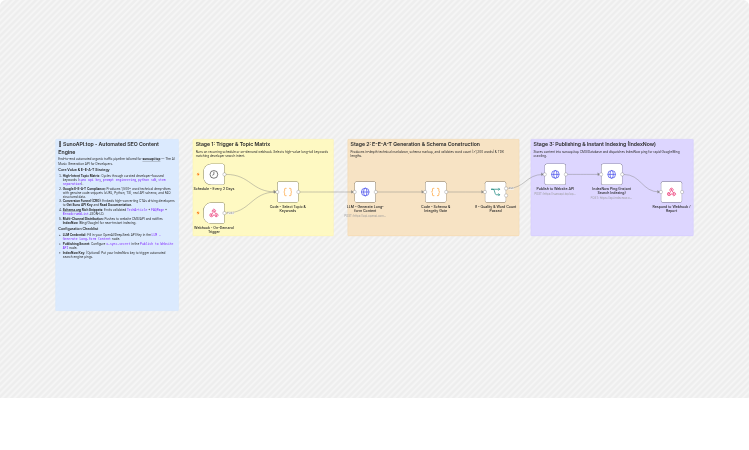
Task: Click the If - Quality & Word Count label
Action: (495, 209)
